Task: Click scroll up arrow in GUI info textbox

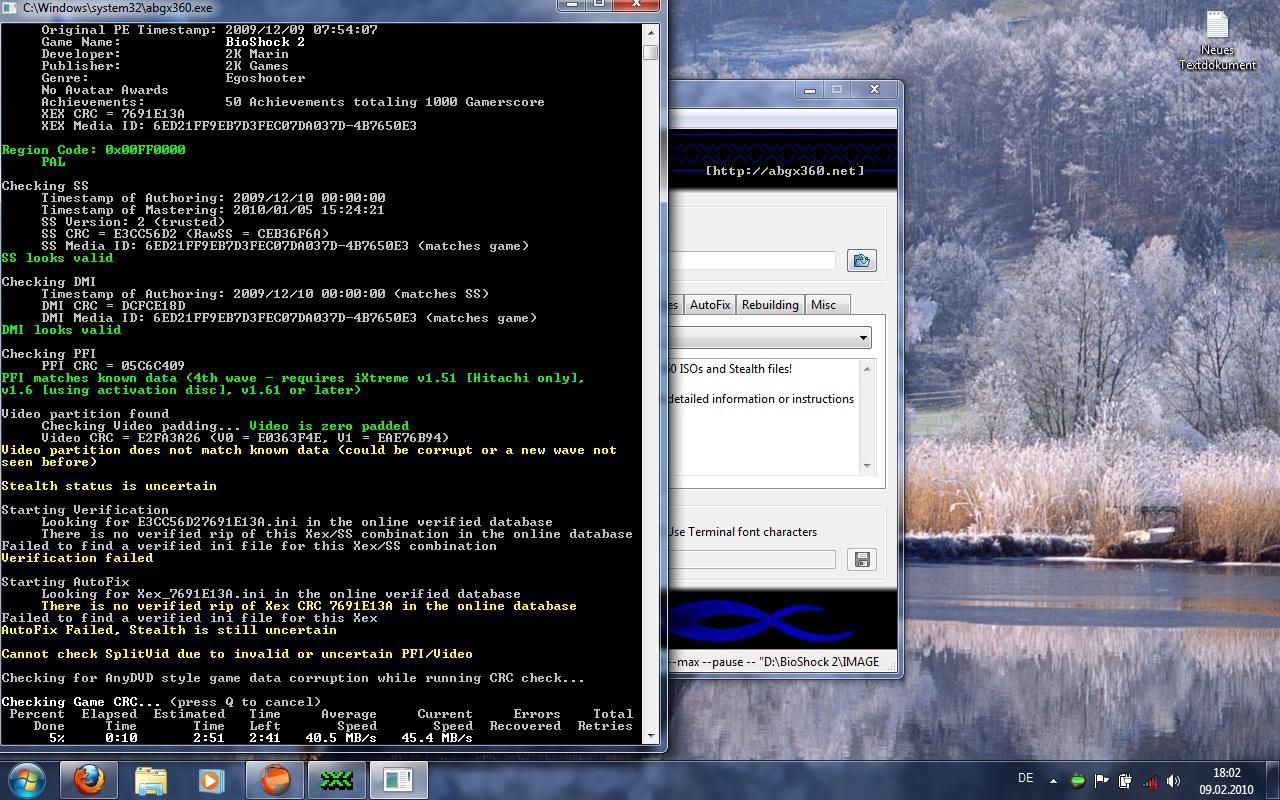Action: (x=867, y=369)
